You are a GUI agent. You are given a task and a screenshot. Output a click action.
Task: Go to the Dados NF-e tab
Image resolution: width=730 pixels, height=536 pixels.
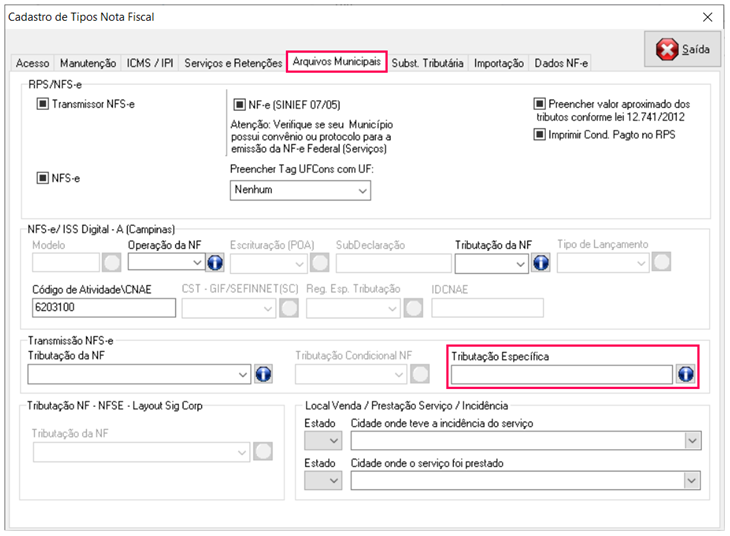point(561,63)
